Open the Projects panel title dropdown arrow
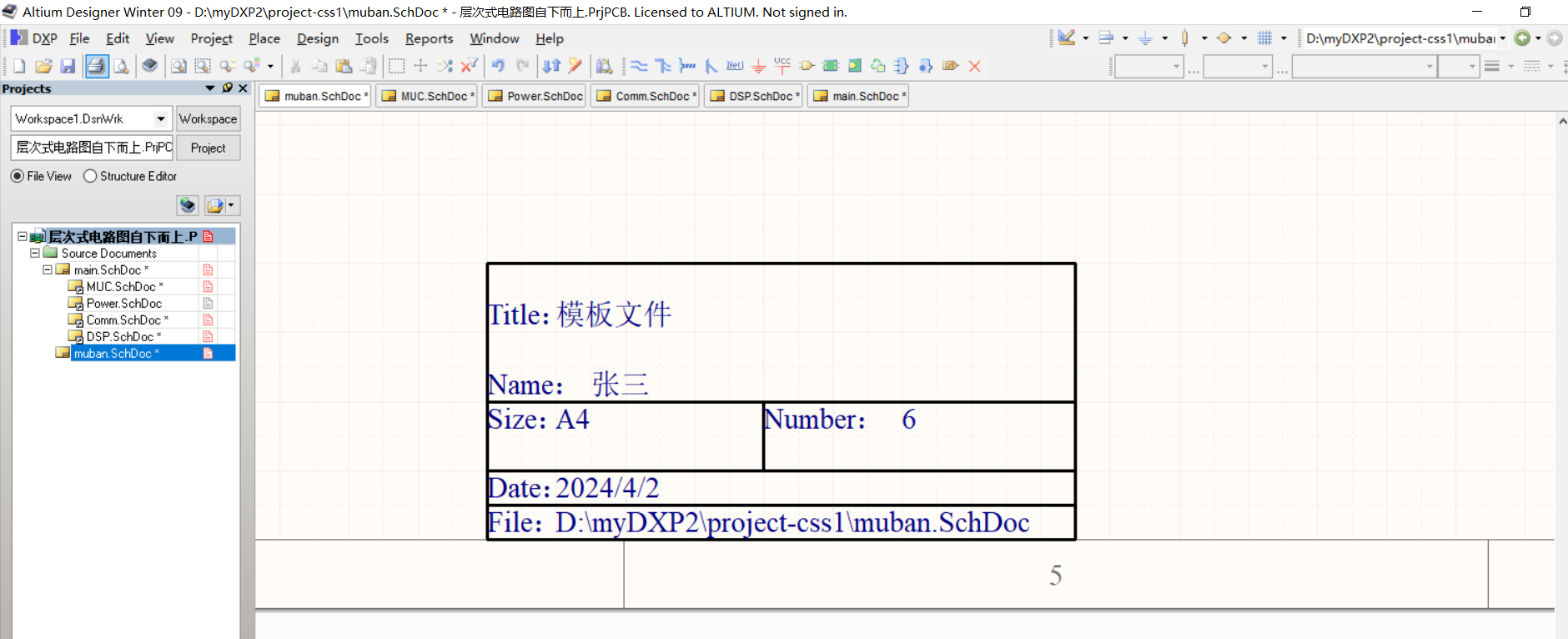The width and height of the screenshot is (1568, 639). coord(210,88)
